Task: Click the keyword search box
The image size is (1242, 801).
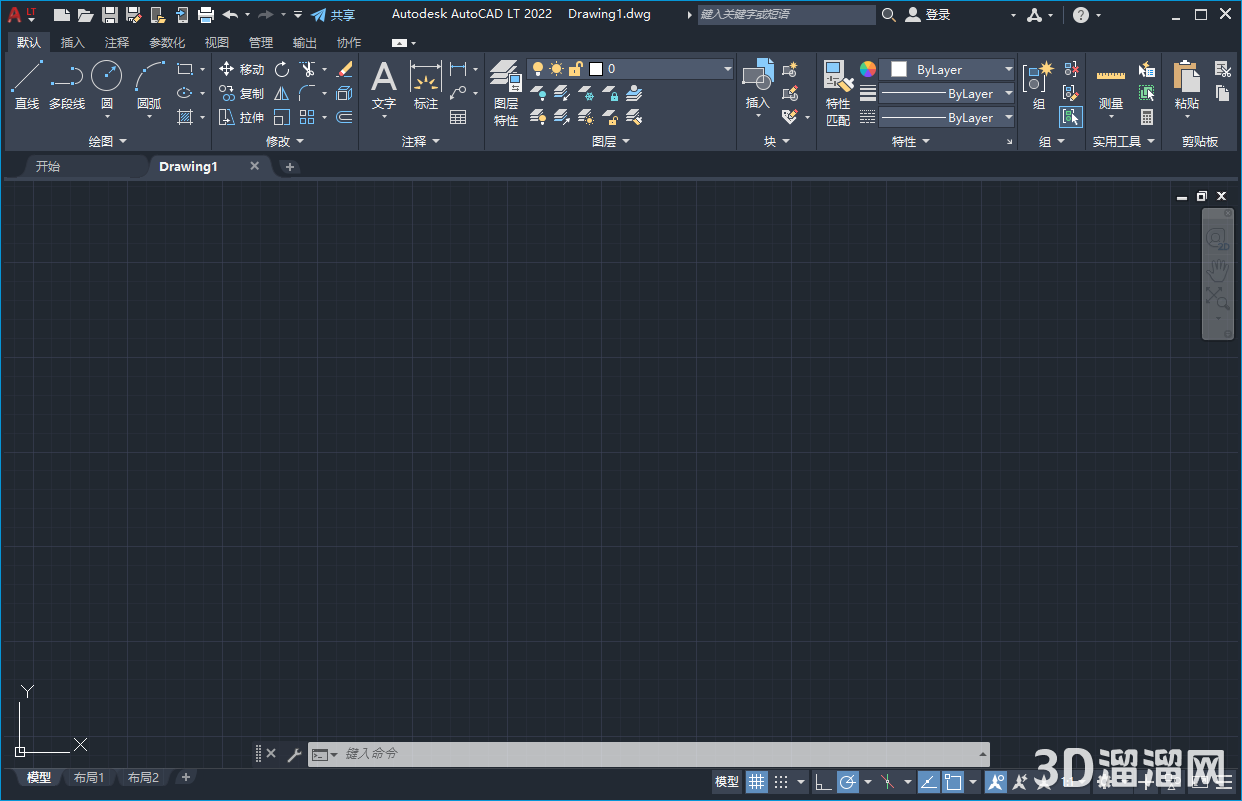Action: [786, 15]
